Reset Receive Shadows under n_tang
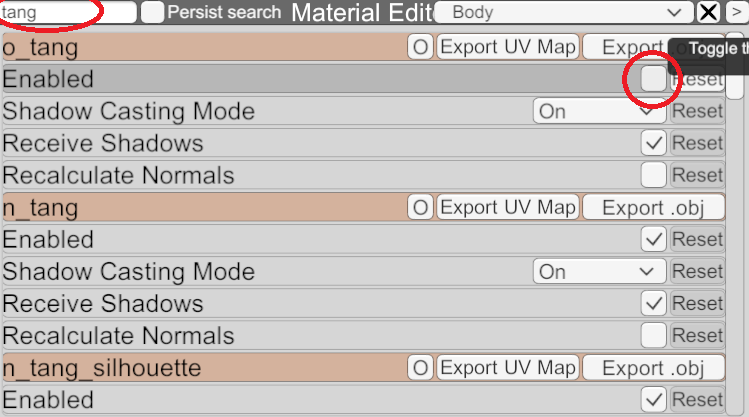 [697, 304]
